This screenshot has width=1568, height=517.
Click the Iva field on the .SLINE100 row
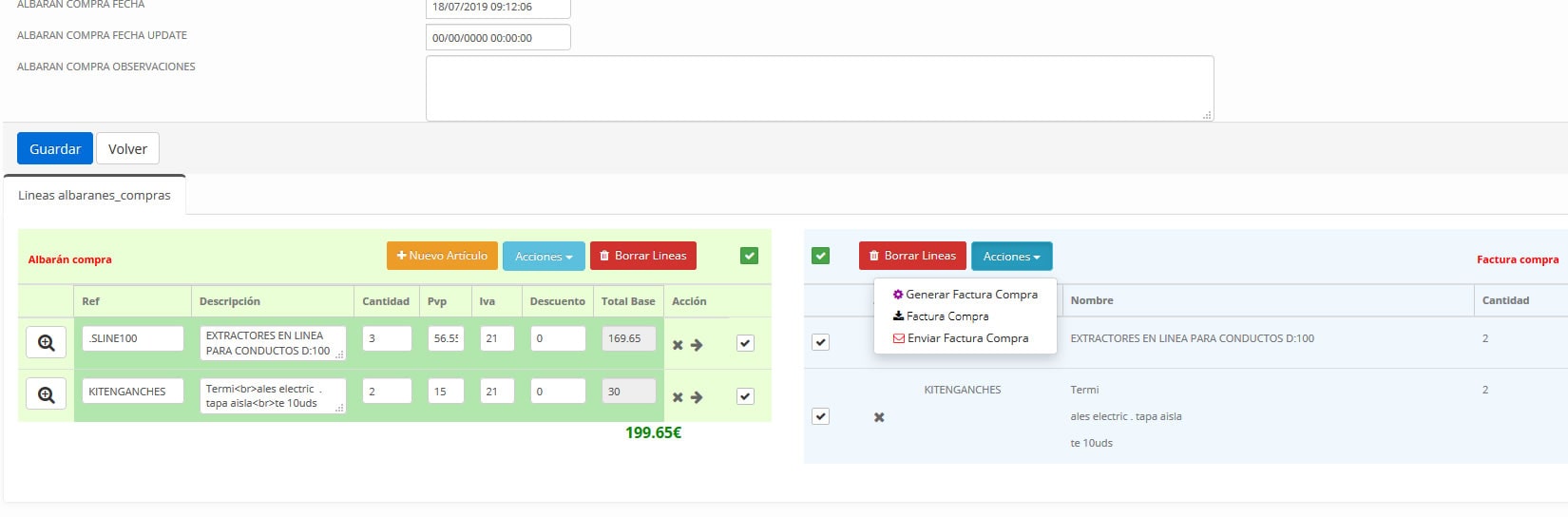(497, 338)
